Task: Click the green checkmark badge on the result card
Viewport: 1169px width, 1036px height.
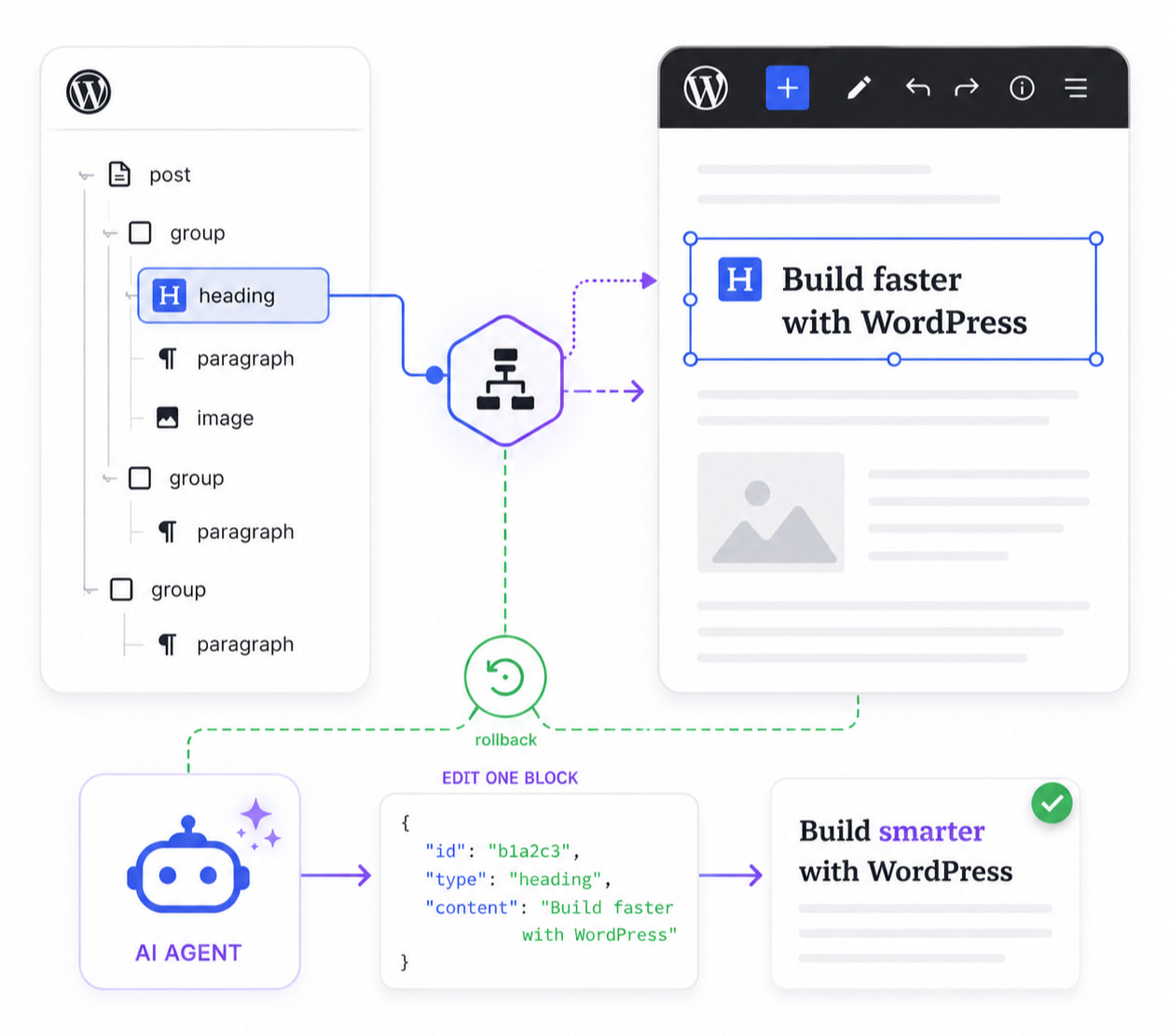Action: point(1052,803)
